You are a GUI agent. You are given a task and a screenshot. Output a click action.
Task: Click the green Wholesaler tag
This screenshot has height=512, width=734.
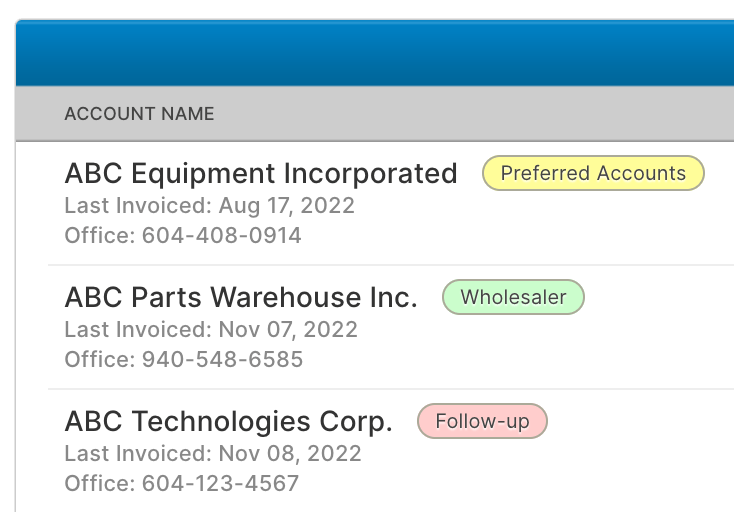click(513, 297)
